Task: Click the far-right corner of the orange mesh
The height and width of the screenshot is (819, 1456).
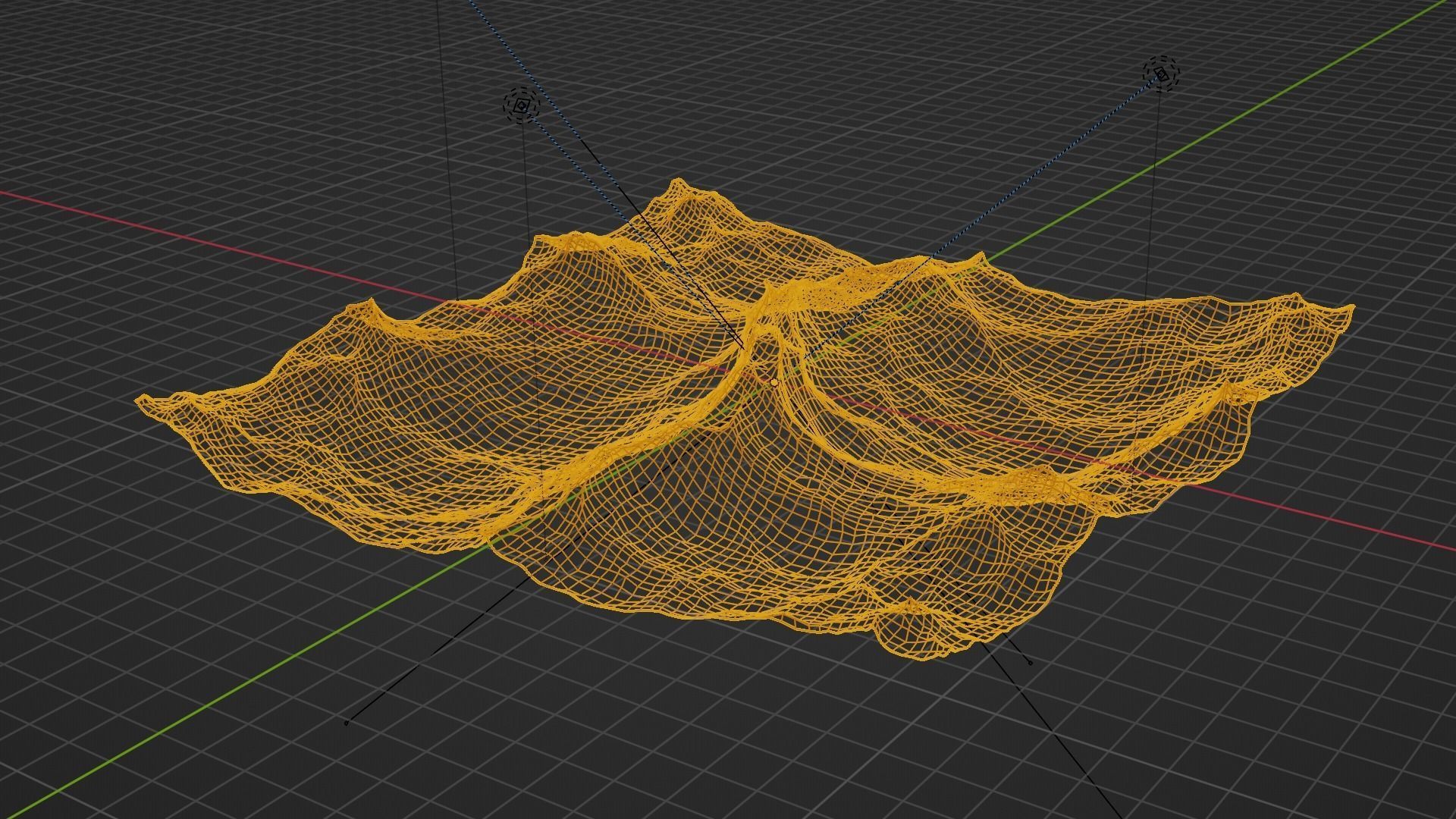Action: click(x=1351, y=309)
